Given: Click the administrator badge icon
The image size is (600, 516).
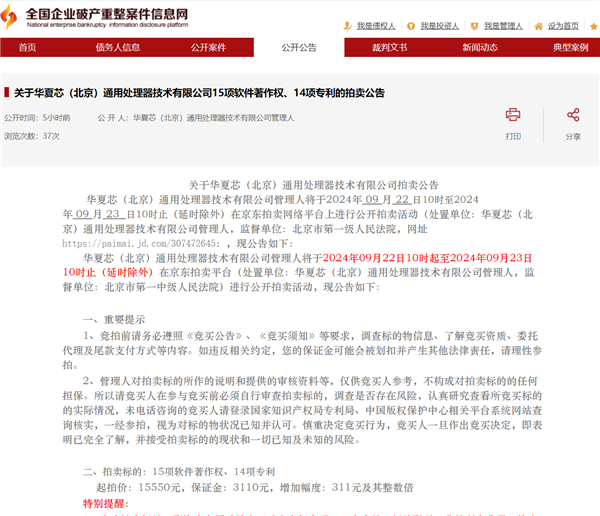Looking at the screenshot, I should (x=474, y=26).
